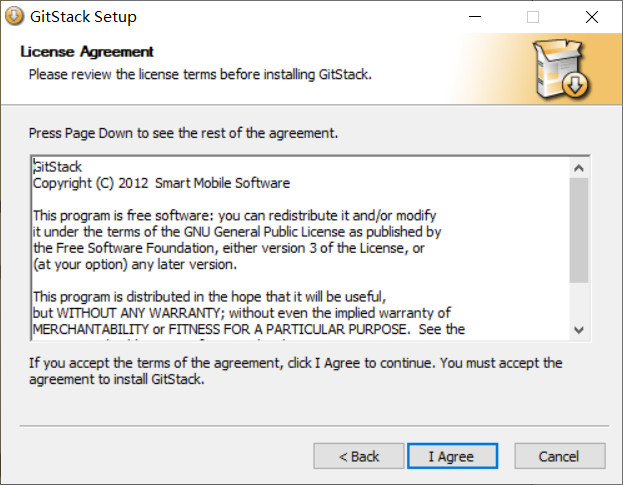Viewport: 623px width, 485px height.
Task: Cancel the GitStack installation
Action: (x=559, y=456)
